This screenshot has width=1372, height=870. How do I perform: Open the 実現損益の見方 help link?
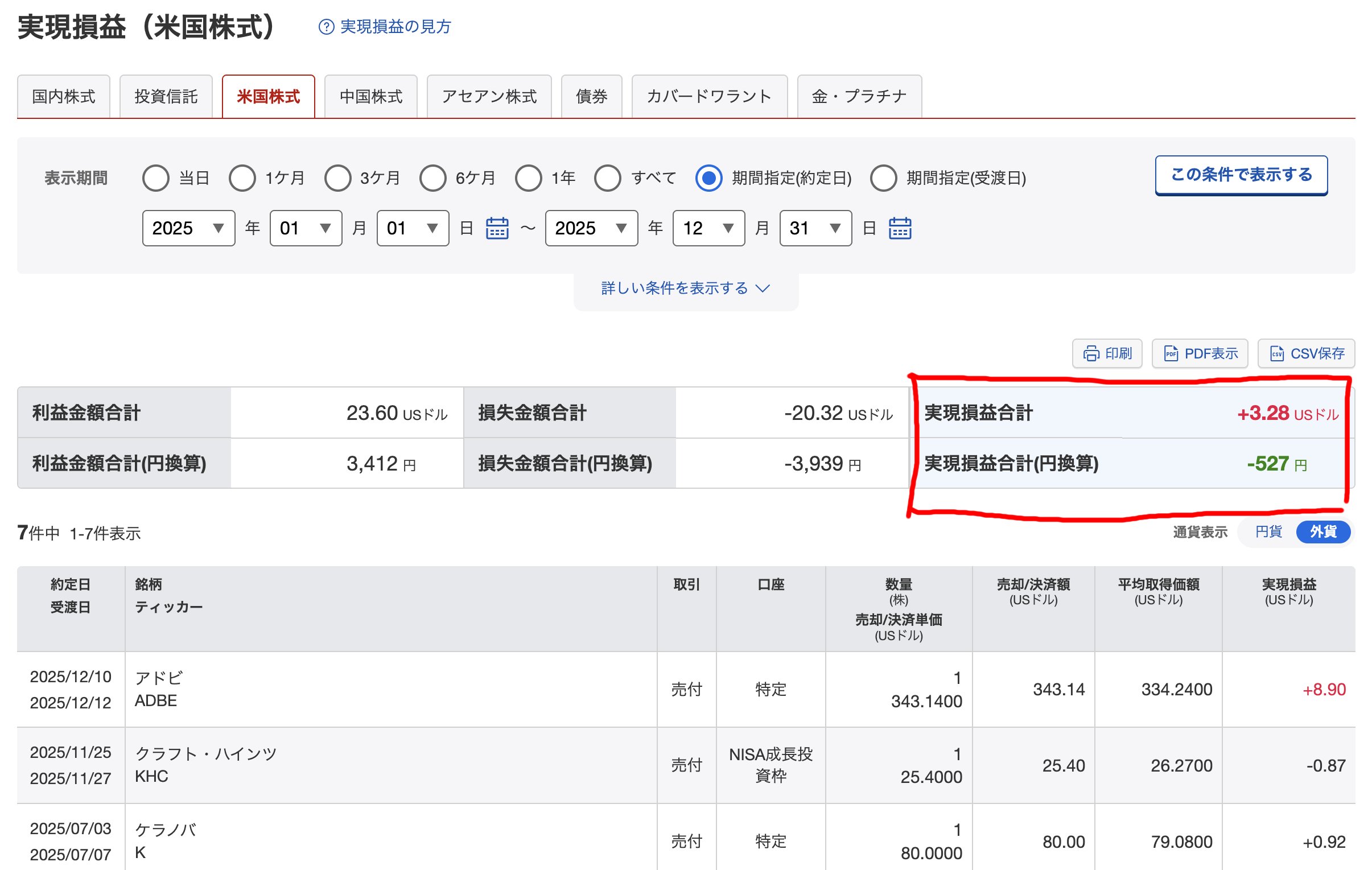coord(395,27)
